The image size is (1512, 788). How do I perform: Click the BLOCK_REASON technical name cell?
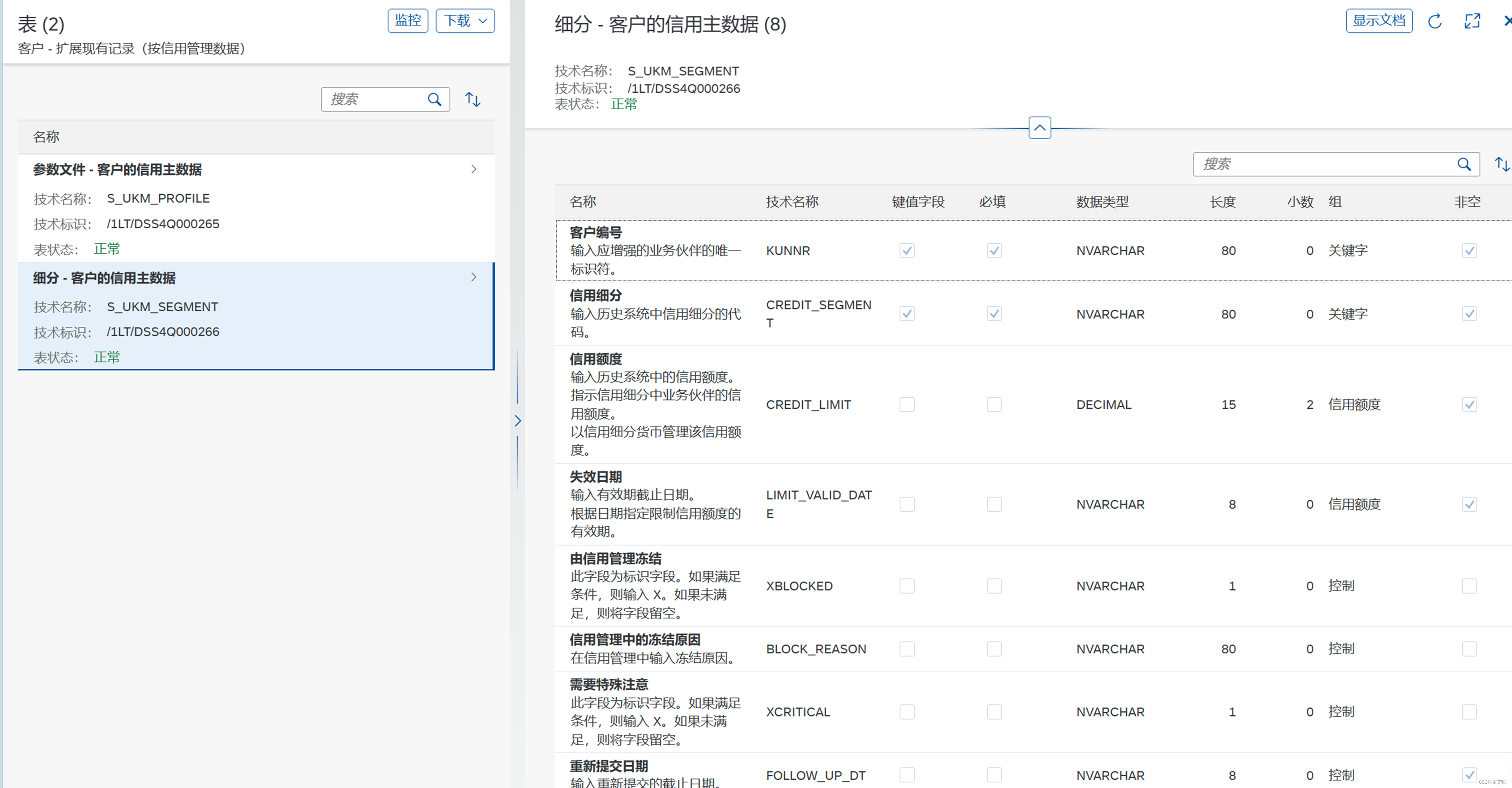816,649
